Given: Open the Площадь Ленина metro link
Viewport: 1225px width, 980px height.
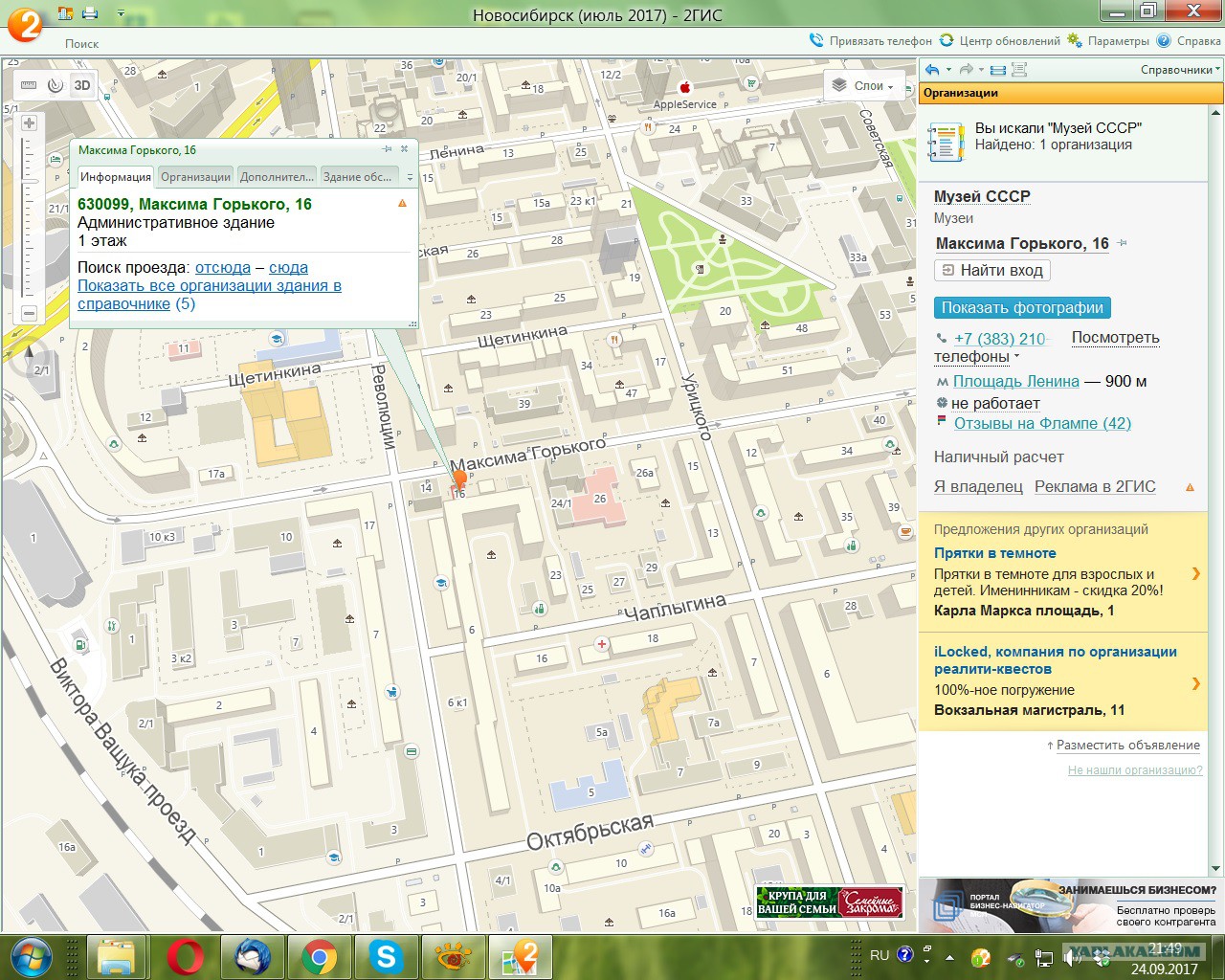Looking at the screenshot, I should (1016, 381).
